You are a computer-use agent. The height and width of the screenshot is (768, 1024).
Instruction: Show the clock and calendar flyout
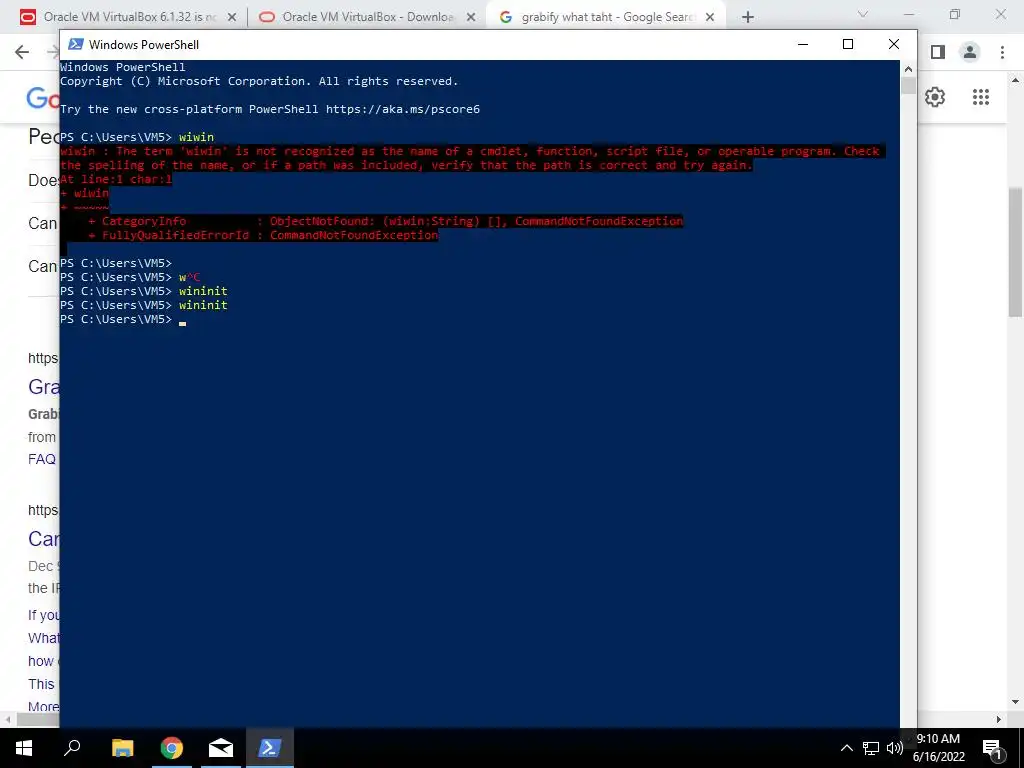pyautogui.click(x=938, y=748)
